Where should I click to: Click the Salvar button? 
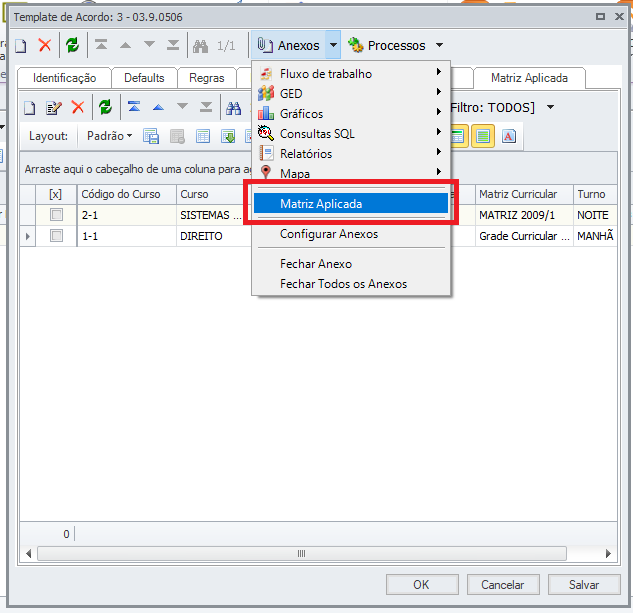[x=584, y=584]
